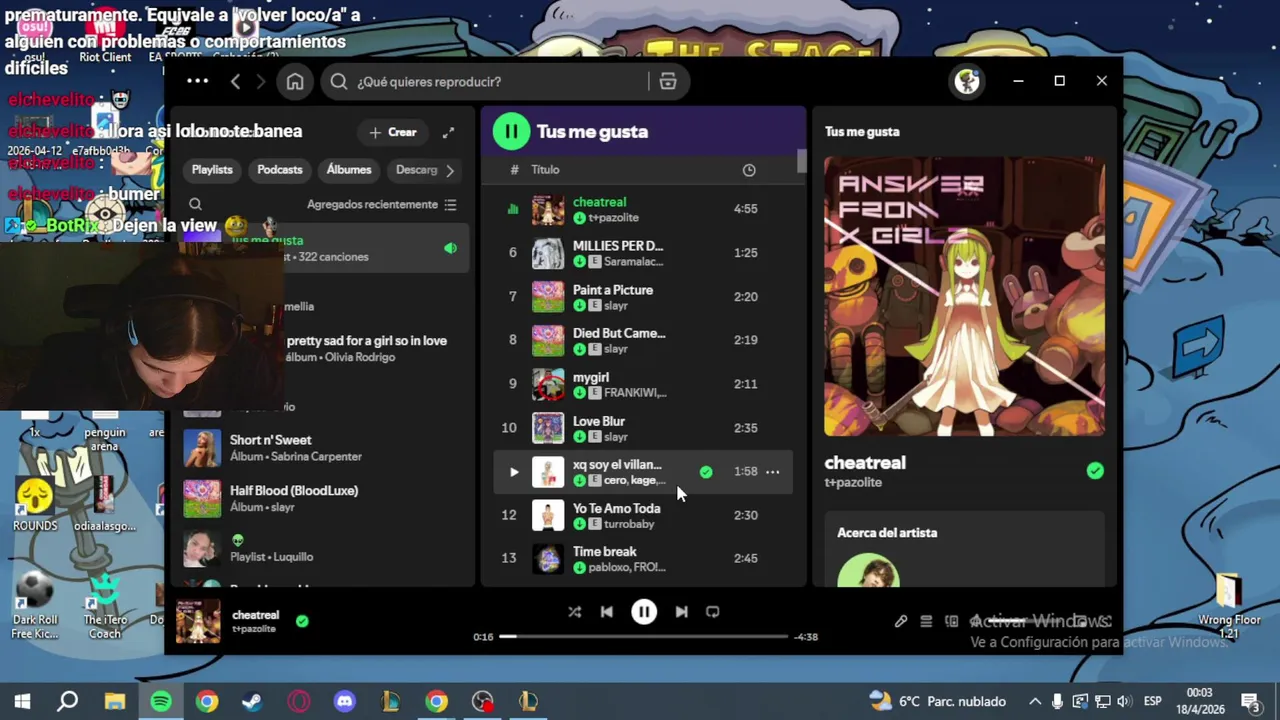Open Half Blood (BloodLuxe) album in library
This screenshot has width=1280, height=720.
tap(322, 499)
